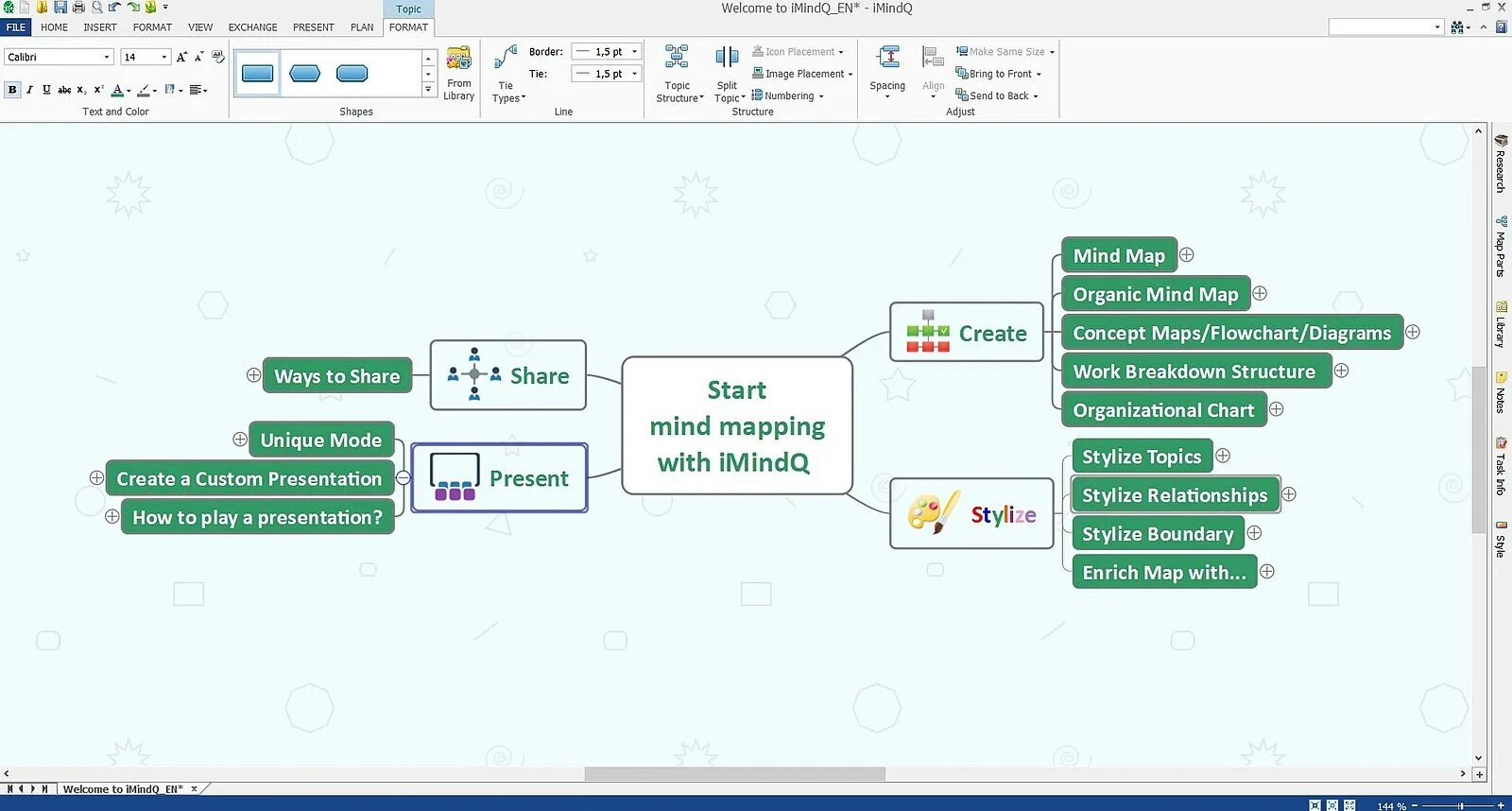Open the Tie Types menu
Image resolution: width=1512 pixels, height=811 pixels.
coord(507,73)
